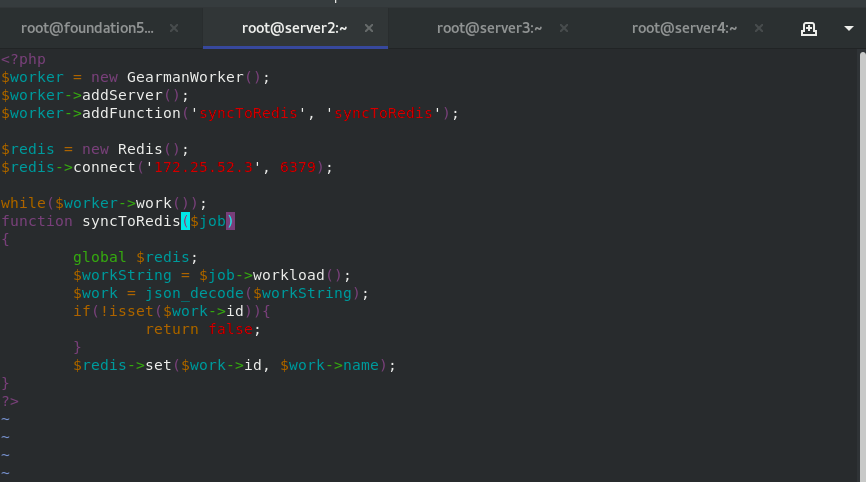Close the root@server4:~ tab
This screenshot has width=866, height=482.
pyautogui.click(x=759, y=28)
